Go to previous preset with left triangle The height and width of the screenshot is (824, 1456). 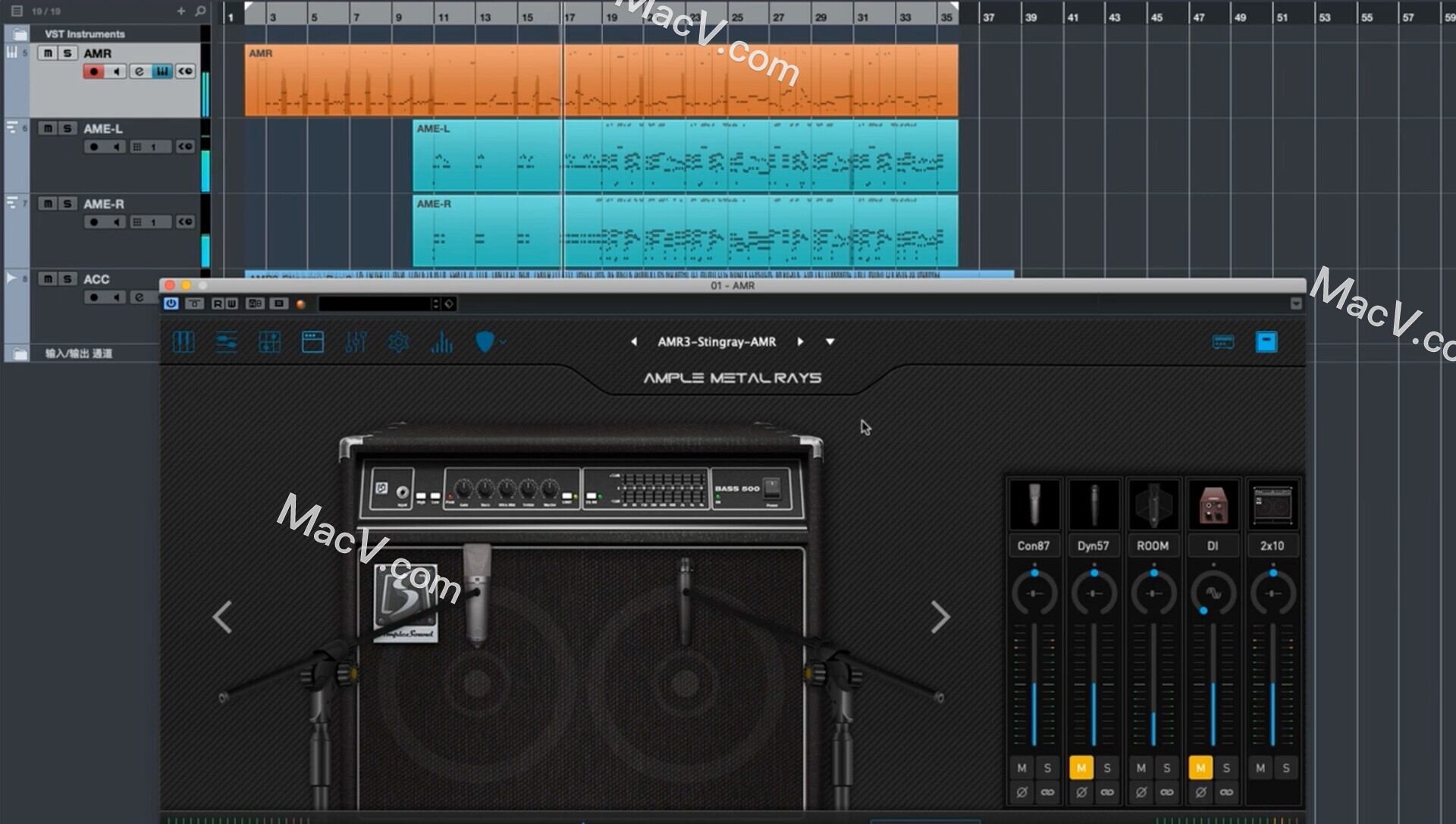coord(634,342)
